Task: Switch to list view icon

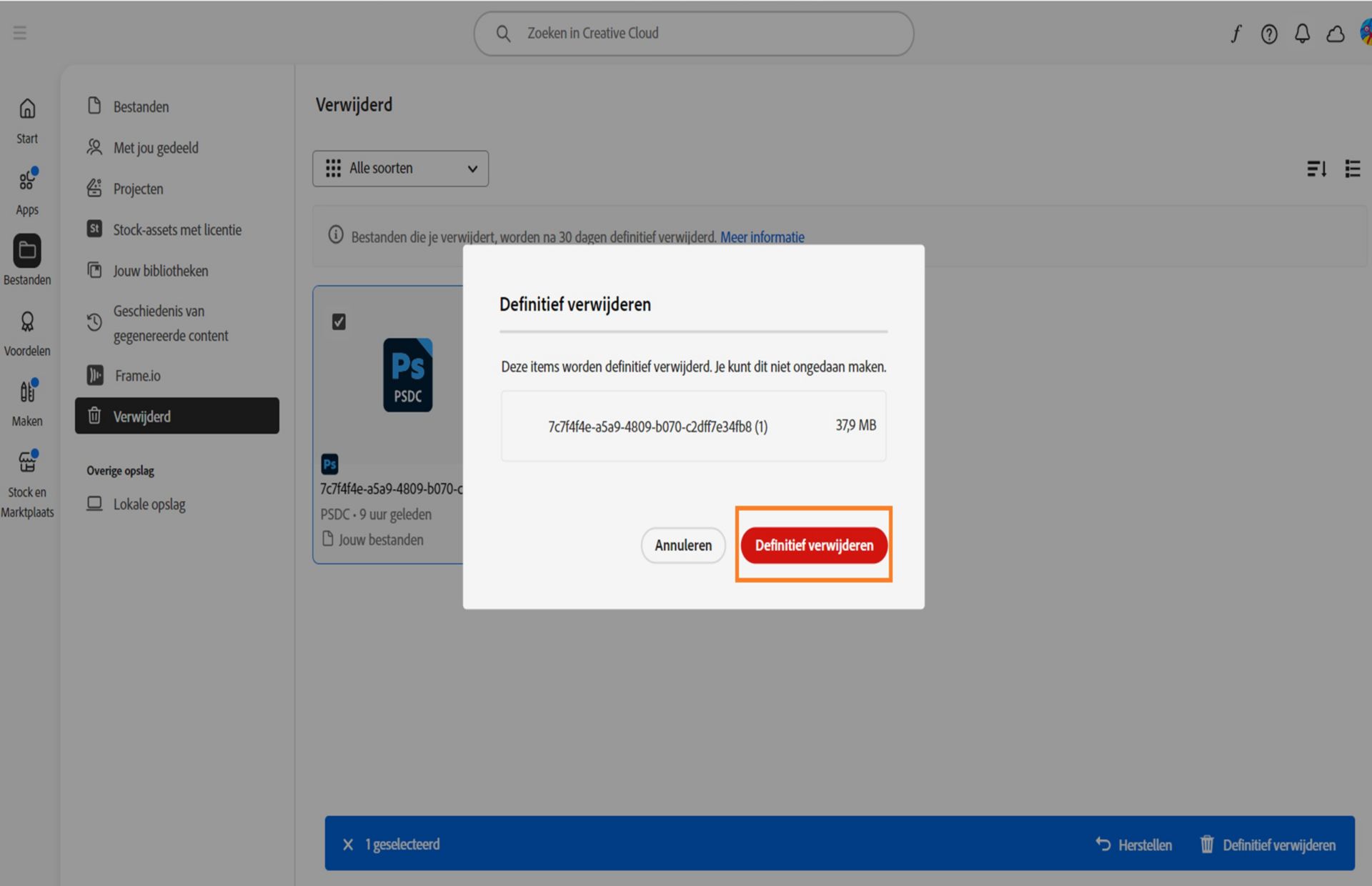Action: point(1352,169)
